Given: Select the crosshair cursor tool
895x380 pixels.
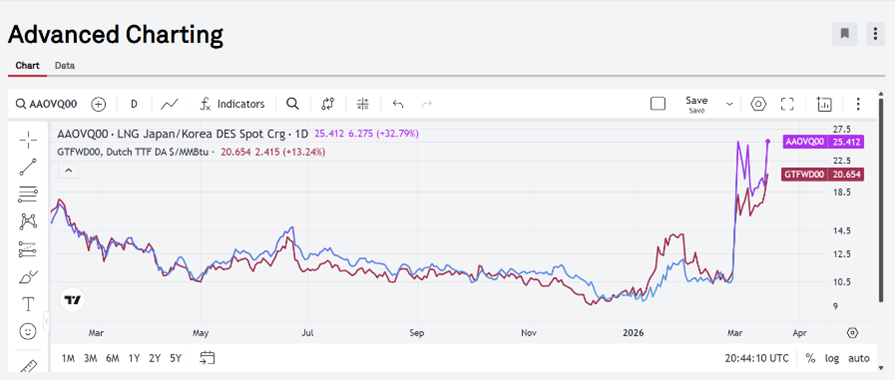Looking at the screenshot, I should tap(28, 139).
